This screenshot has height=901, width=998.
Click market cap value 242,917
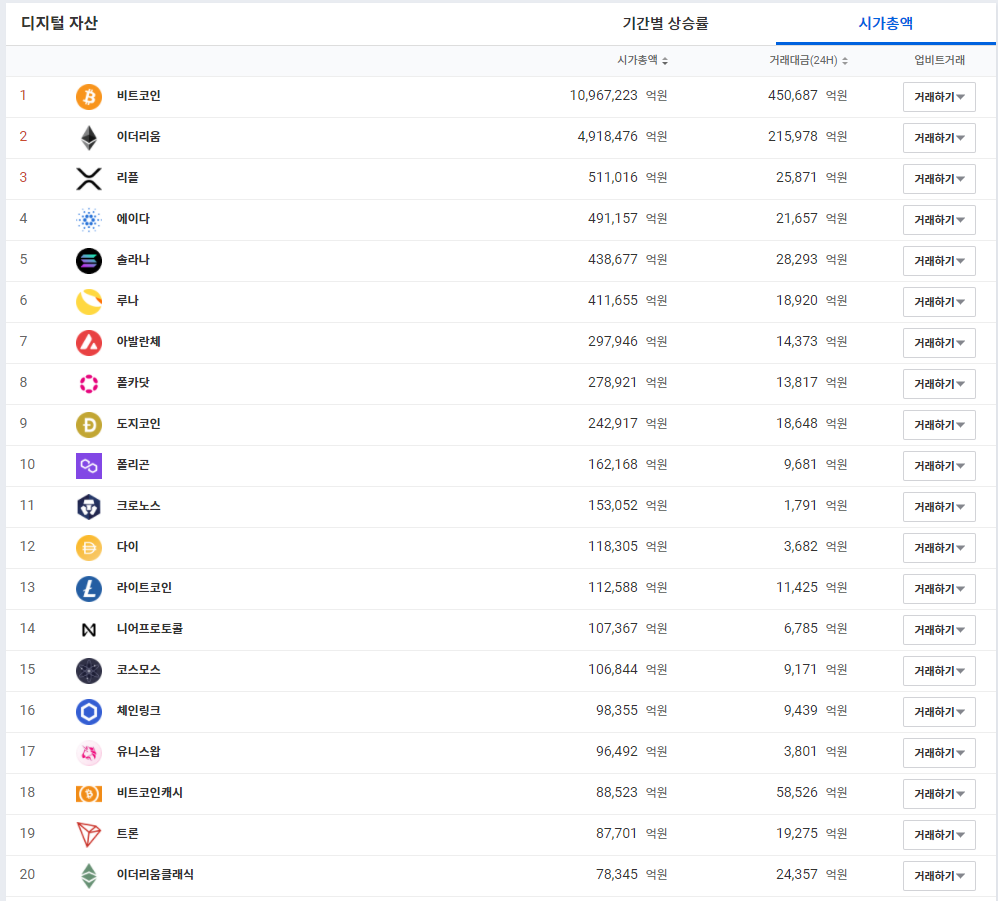click(612, 423)
